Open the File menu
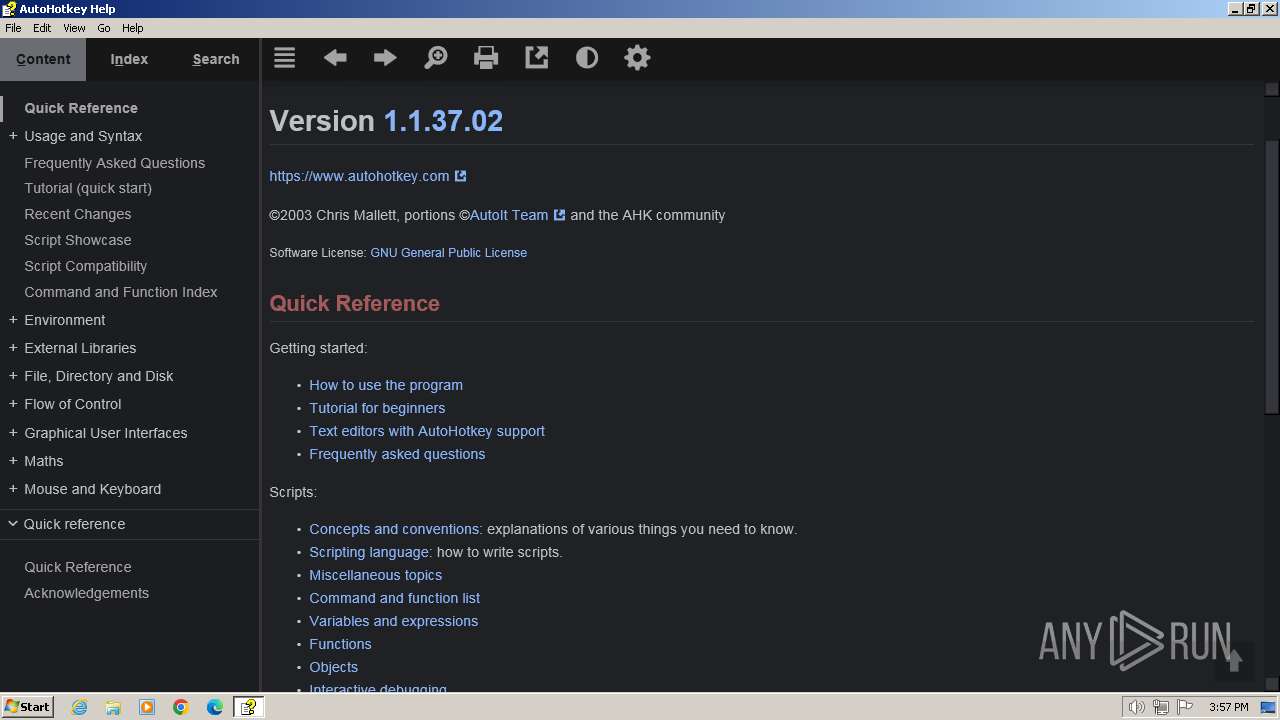The height and width of the screenshot is (720, 1280). tap(13, 28)
